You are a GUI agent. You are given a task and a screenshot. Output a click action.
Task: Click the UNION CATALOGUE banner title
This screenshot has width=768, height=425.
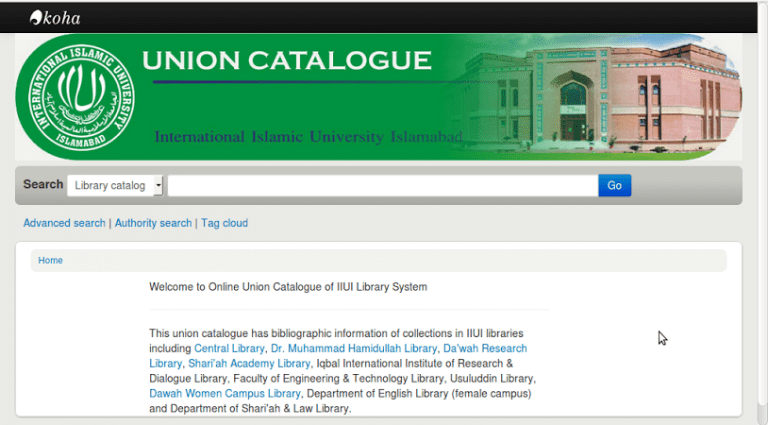click(x=287, y=61)
